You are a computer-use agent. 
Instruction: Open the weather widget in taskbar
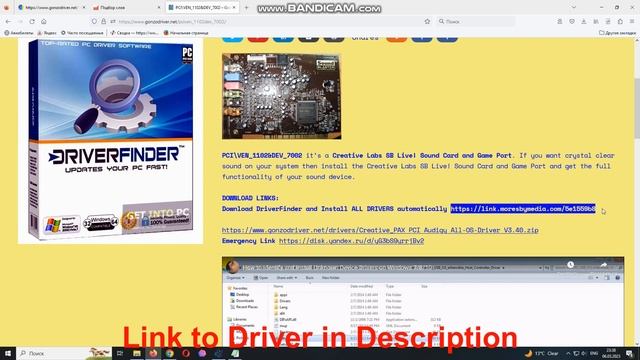pos(541,353)
